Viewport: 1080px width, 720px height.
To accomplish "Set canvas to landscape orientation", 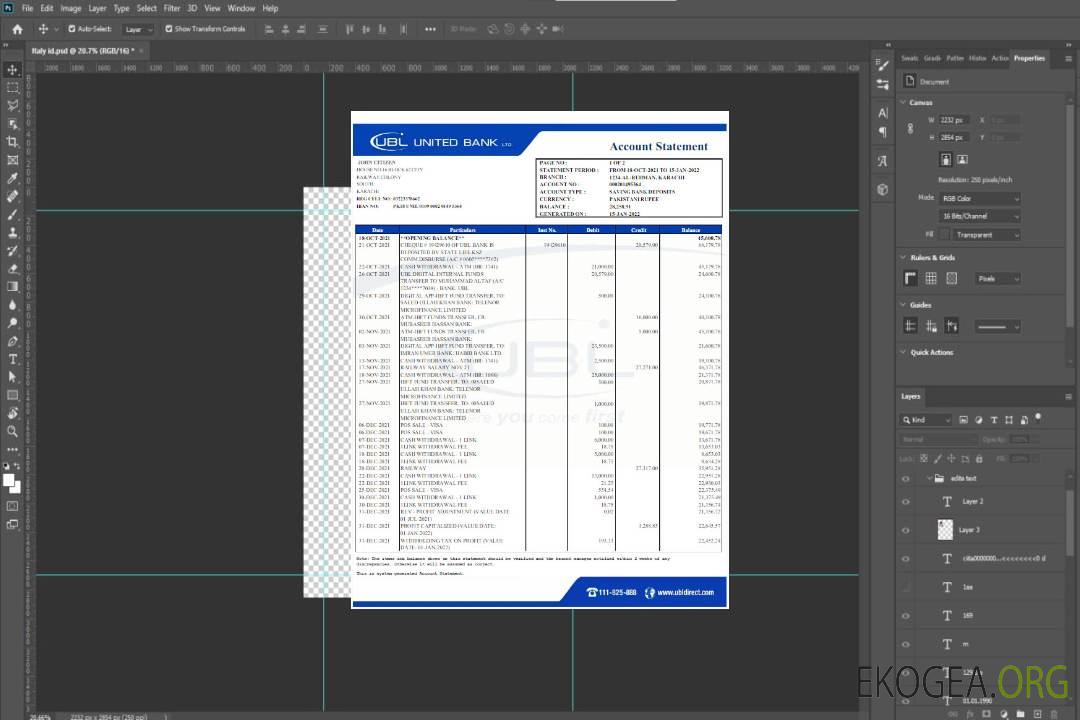I will point(962,160).
